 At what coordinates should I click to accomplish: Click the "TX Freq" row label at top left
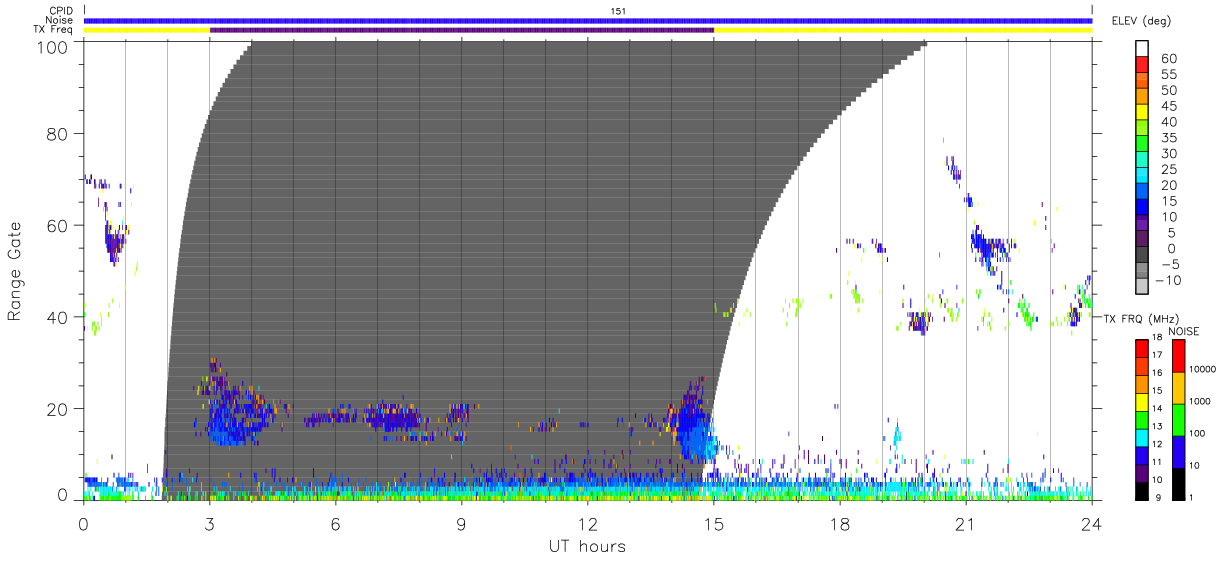54,30
